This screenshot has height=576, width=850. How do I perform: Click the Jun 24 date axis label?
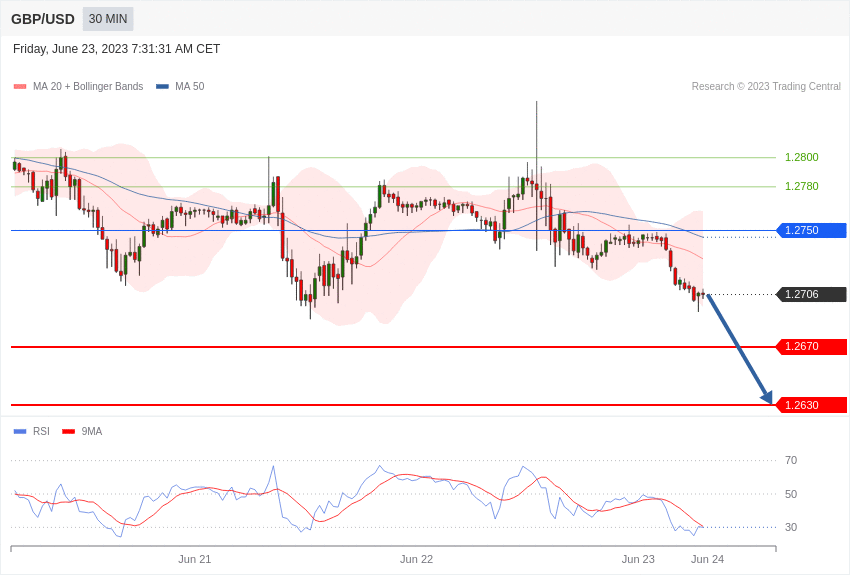[707, 559]
